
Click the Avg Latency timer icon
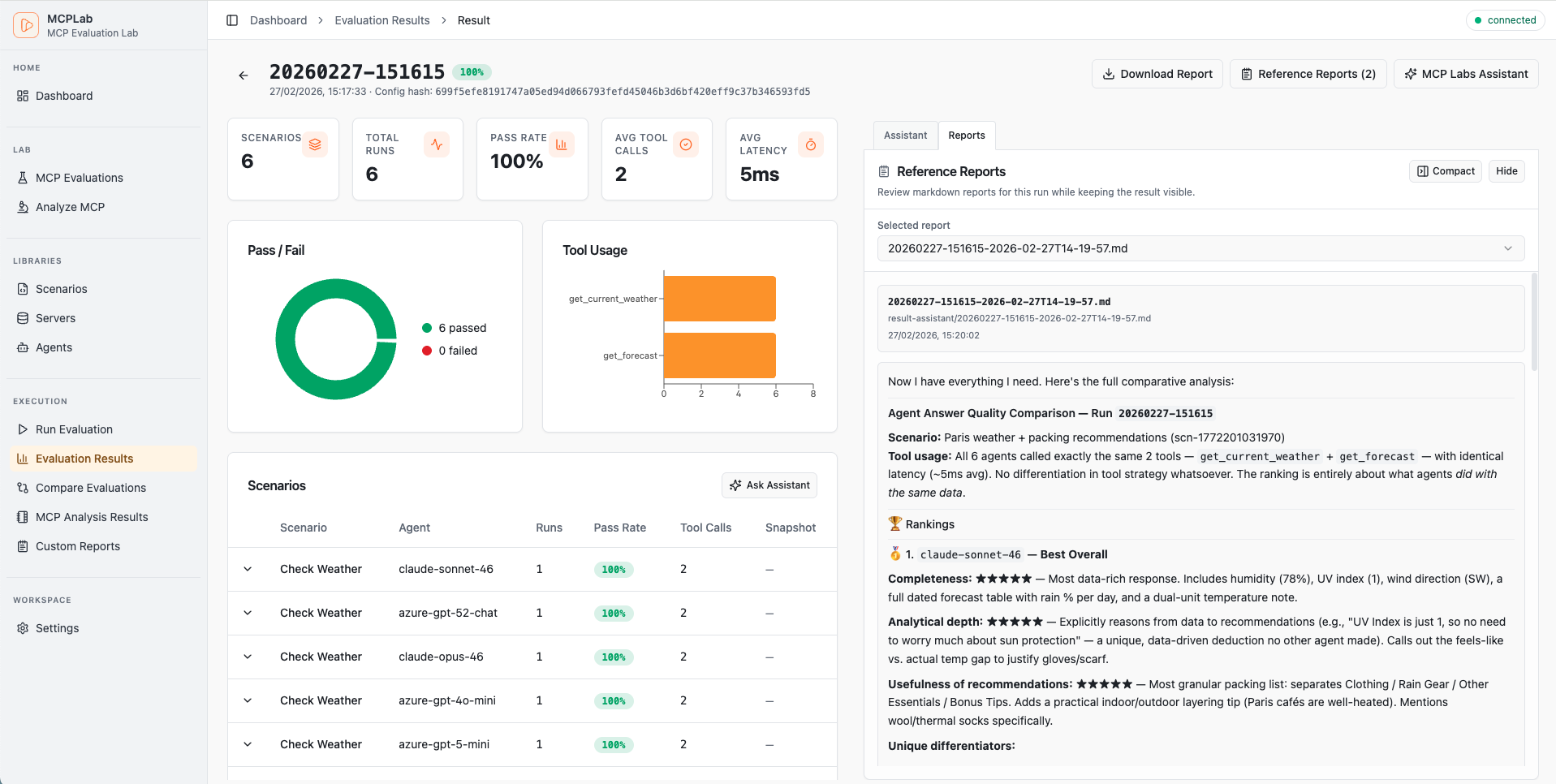(810, 144)
